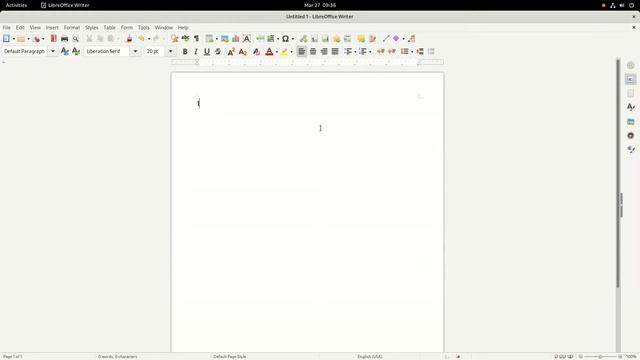Insert a special character Omega icon

[285, 39]
